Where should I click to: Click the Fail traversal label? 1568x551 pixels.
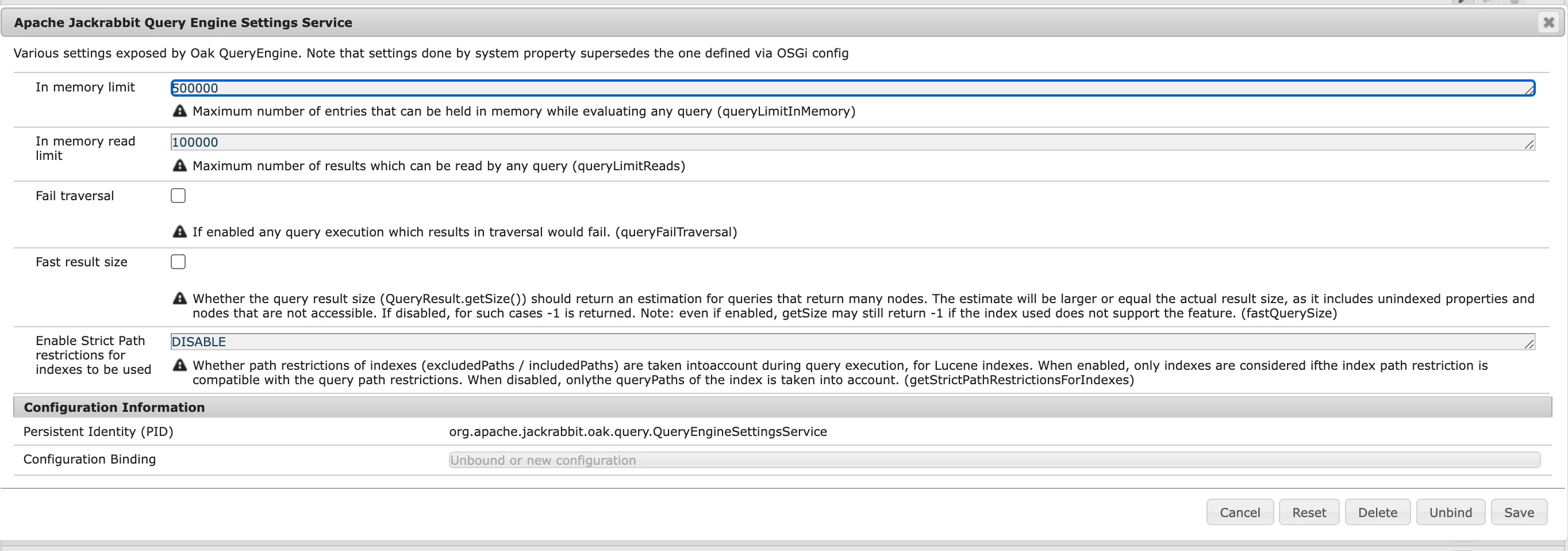[x=75, y=196]
